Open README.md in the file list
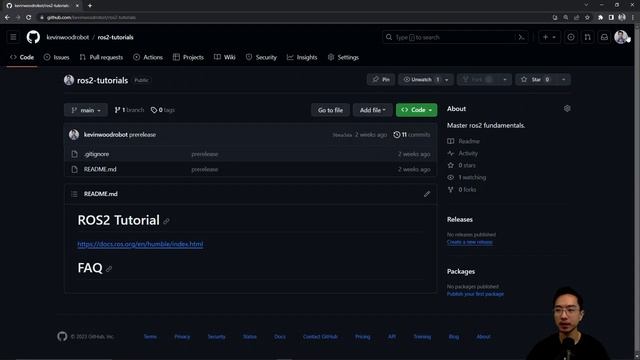 coord(100,169)
